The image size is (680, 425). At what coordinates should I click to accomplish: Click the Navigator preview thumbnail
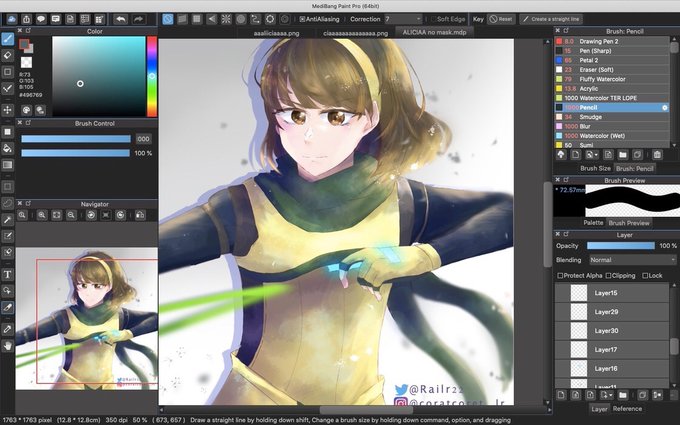tap(87, 319)
